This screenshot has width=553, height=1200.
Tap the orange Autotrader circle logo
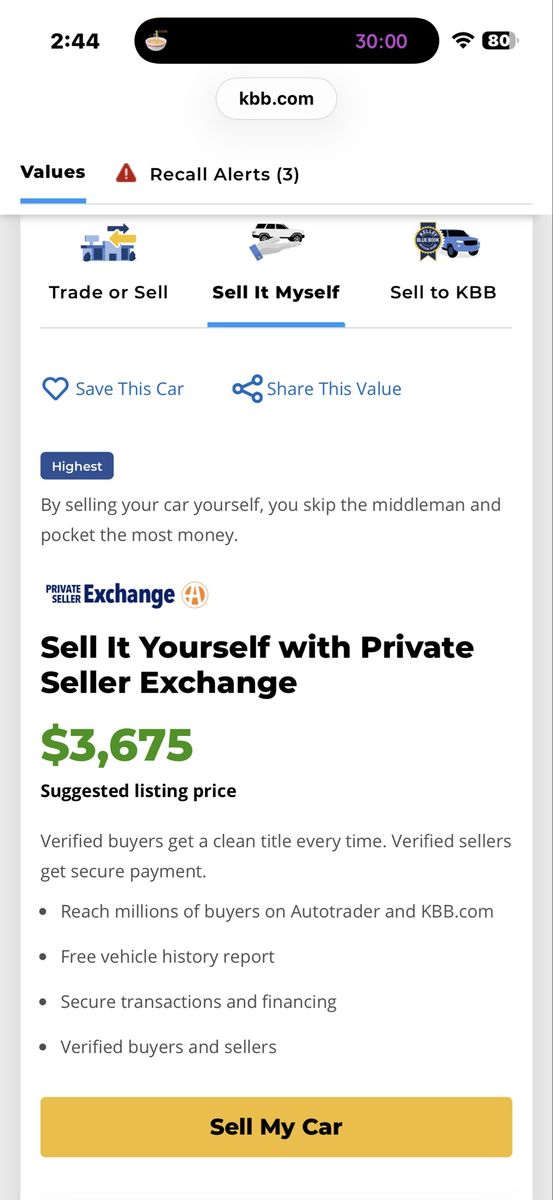[195, 595]
